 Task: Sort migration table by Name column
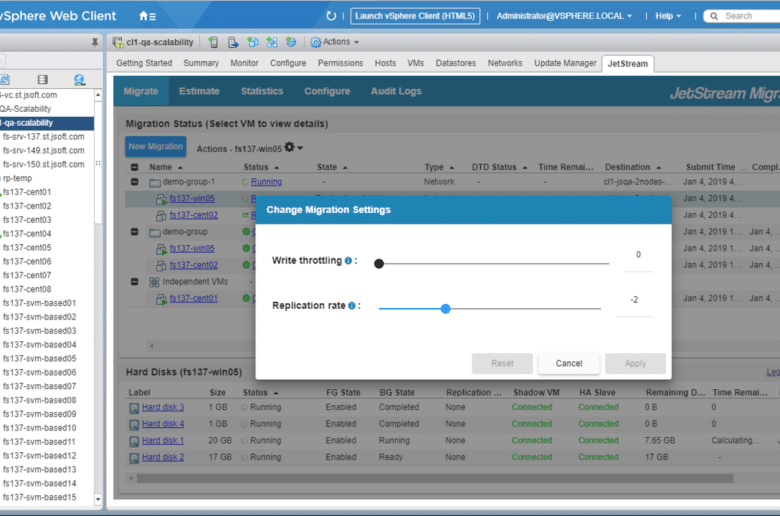point(166,167)
